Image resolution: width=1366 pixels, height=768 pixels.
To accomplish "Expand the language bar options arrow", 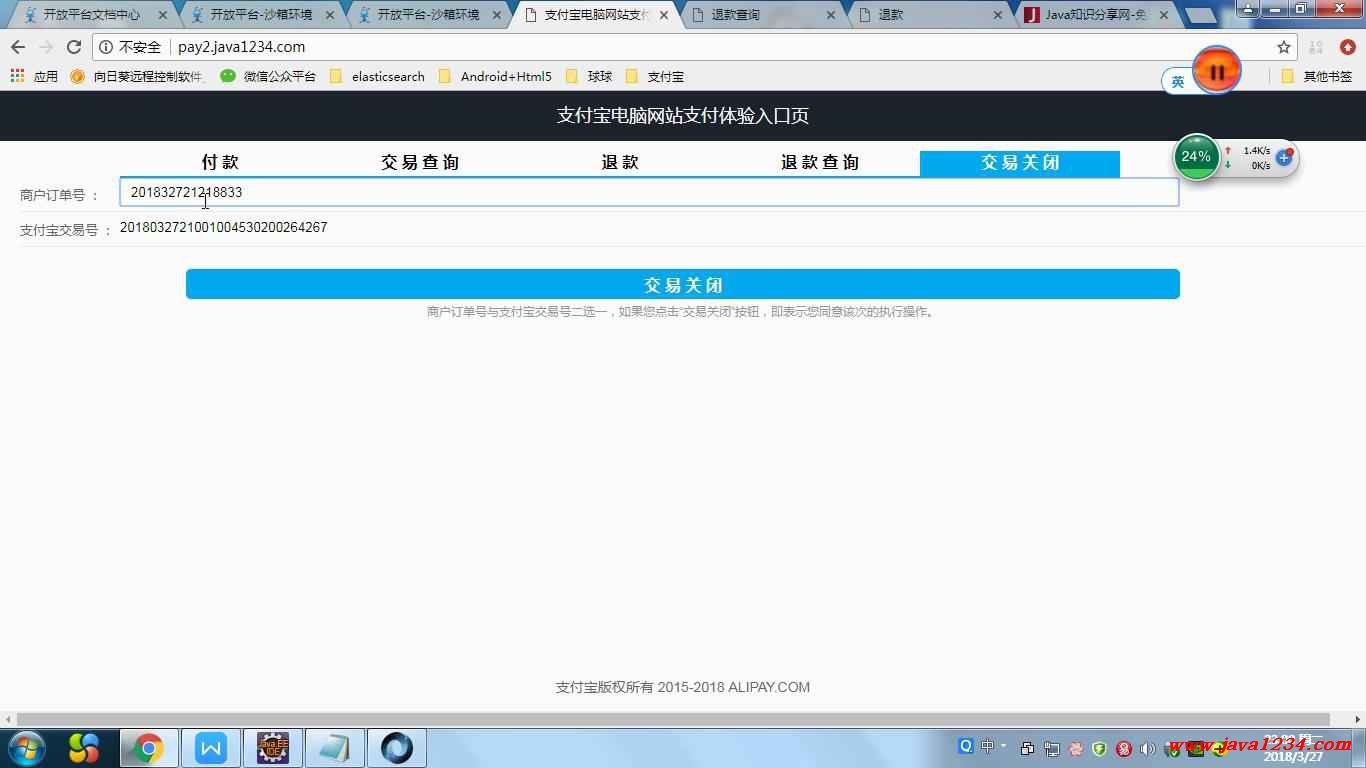I will click(1004, 746).
